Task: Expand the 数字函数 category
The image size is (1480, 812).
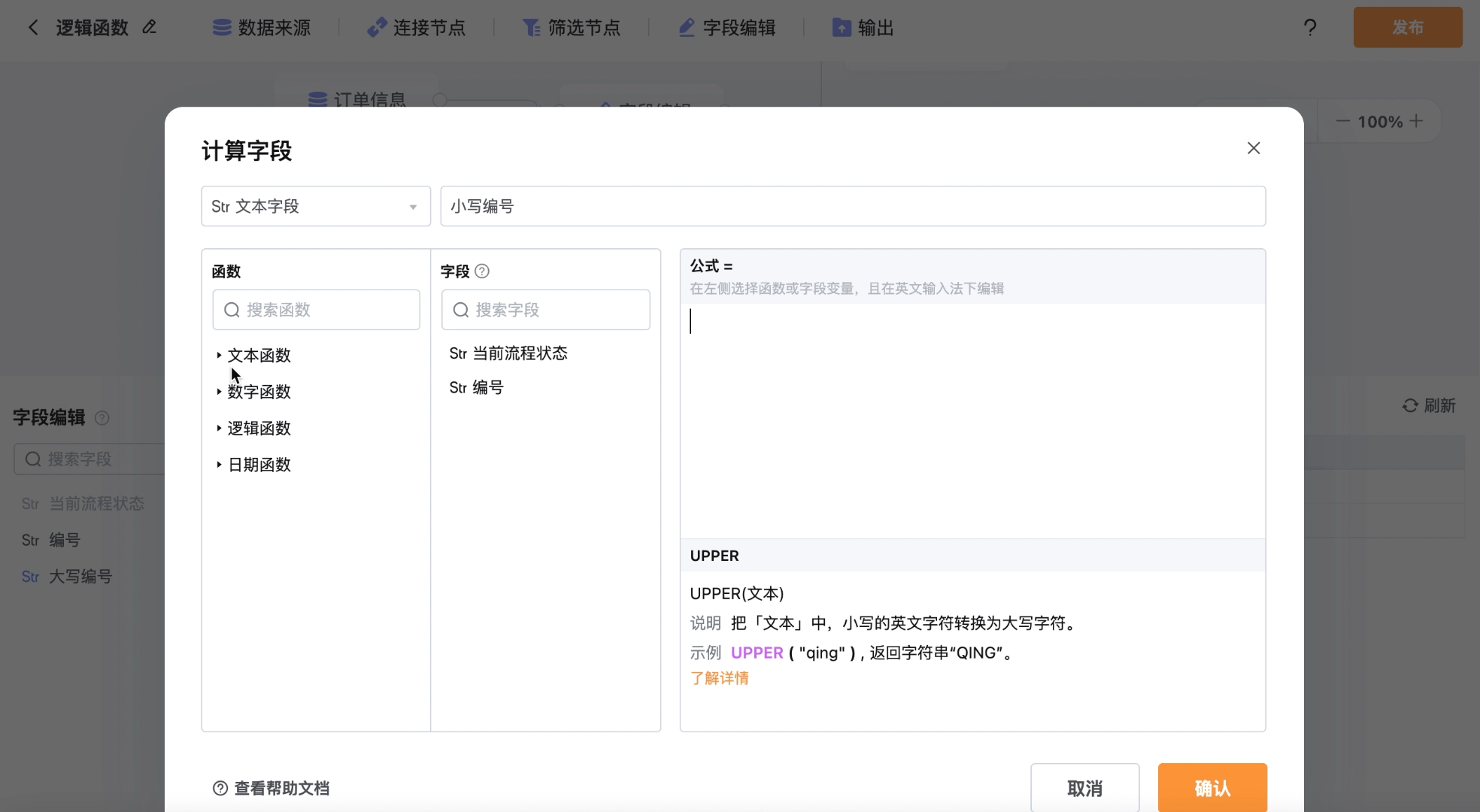Action: 253,392
